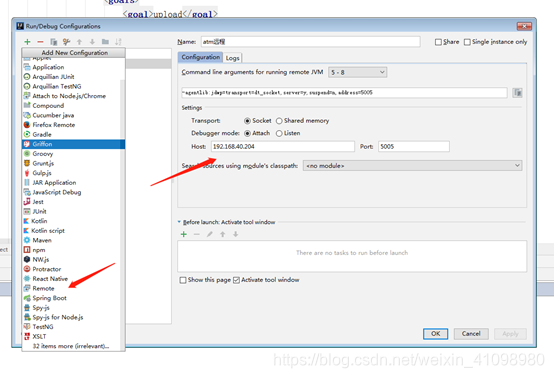Click the green plus Add New Configuration icon

[28, 42]
